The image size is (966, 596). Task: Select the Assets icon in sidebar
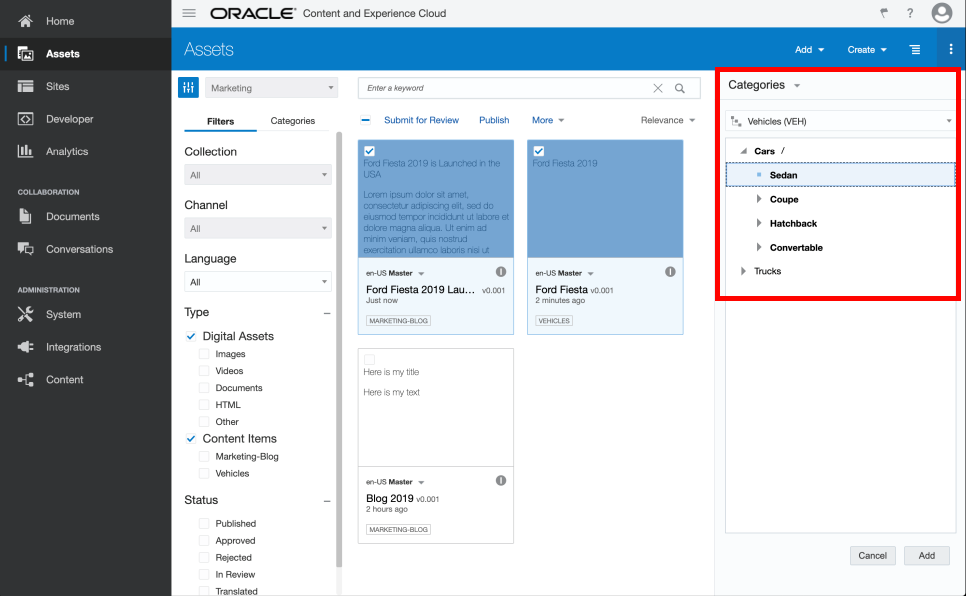pyautogui.click(x=25, y=54)
